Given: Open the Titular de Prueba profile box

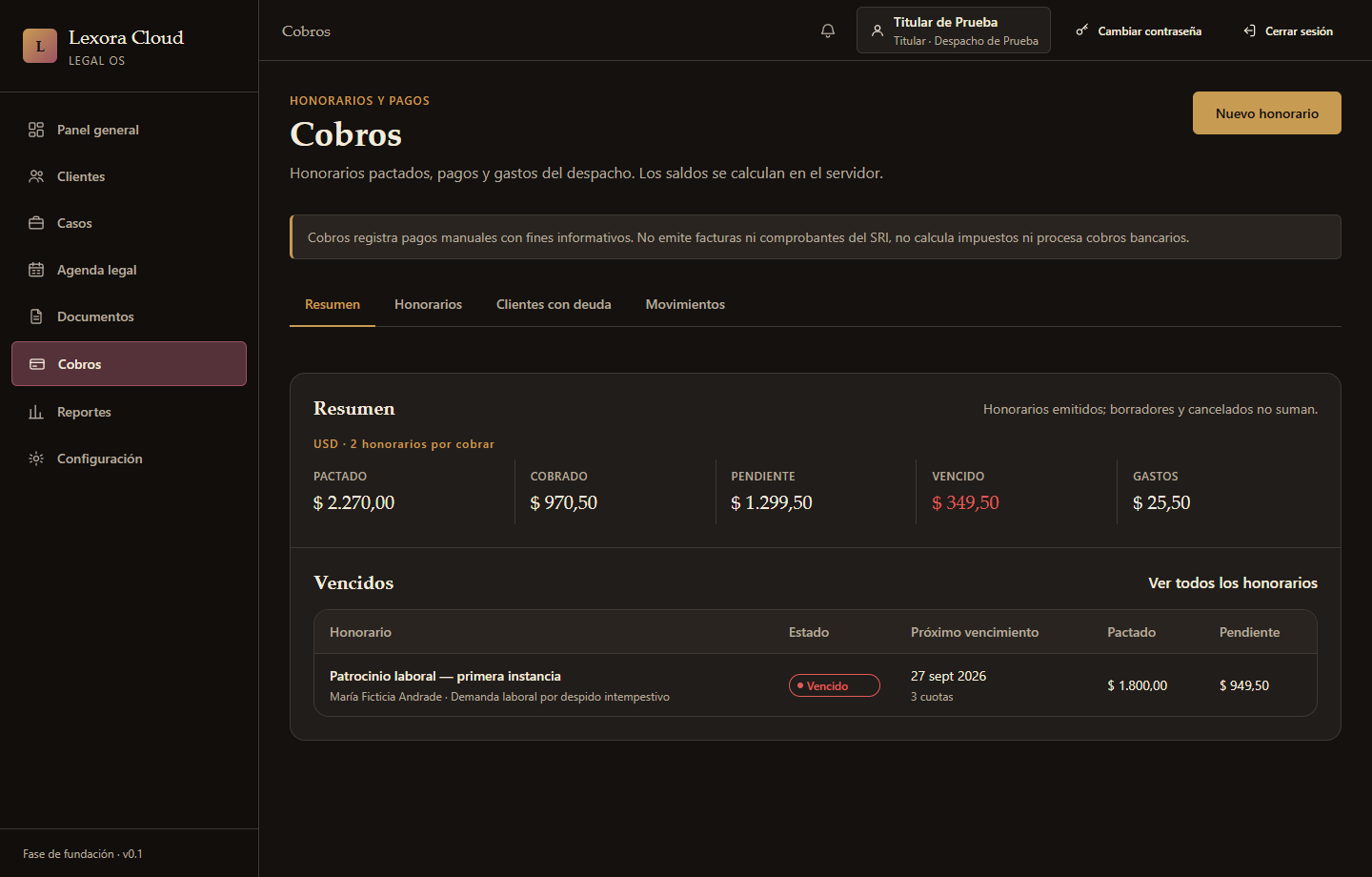Looking at the screenshot, I should 954,31.
